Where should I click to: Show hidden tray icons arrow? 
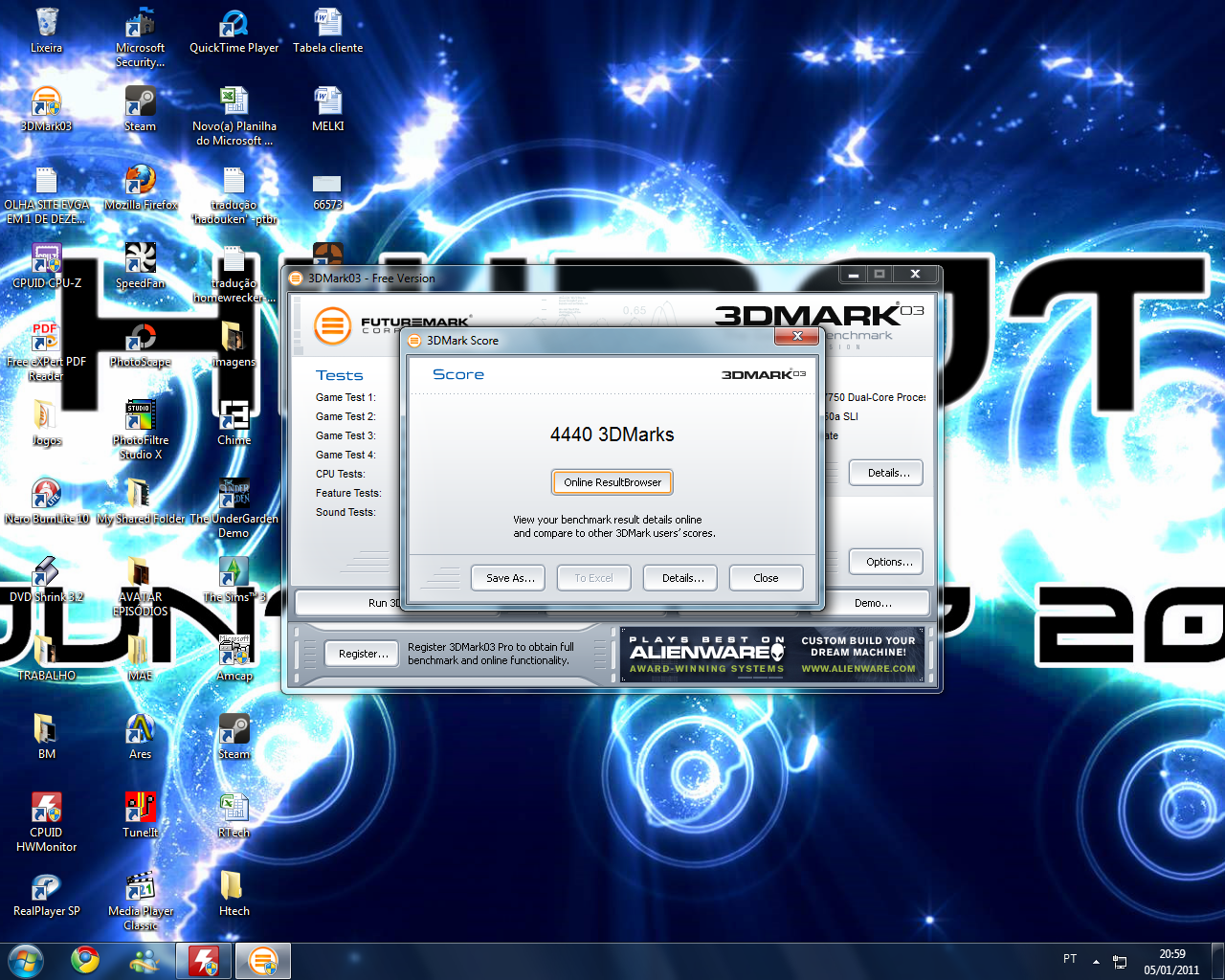pyautogui.click(x=1096, y=961)
